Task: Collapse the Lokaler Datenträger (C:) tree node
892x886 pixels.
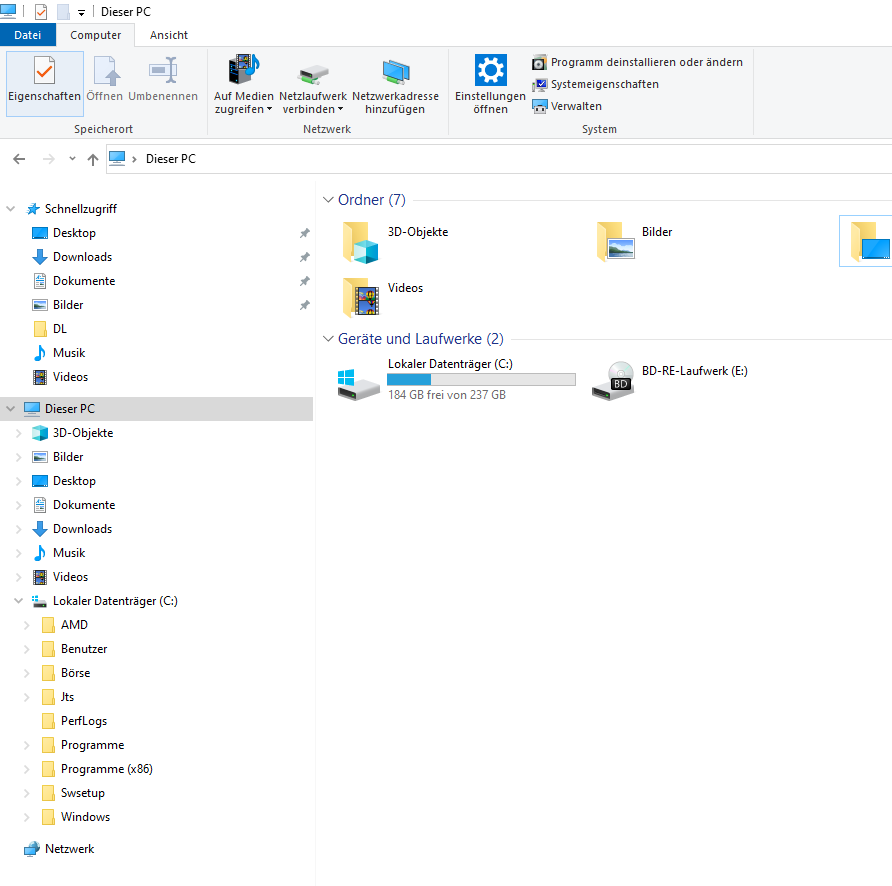Action: pyautogui.click(x=18, y=600)
